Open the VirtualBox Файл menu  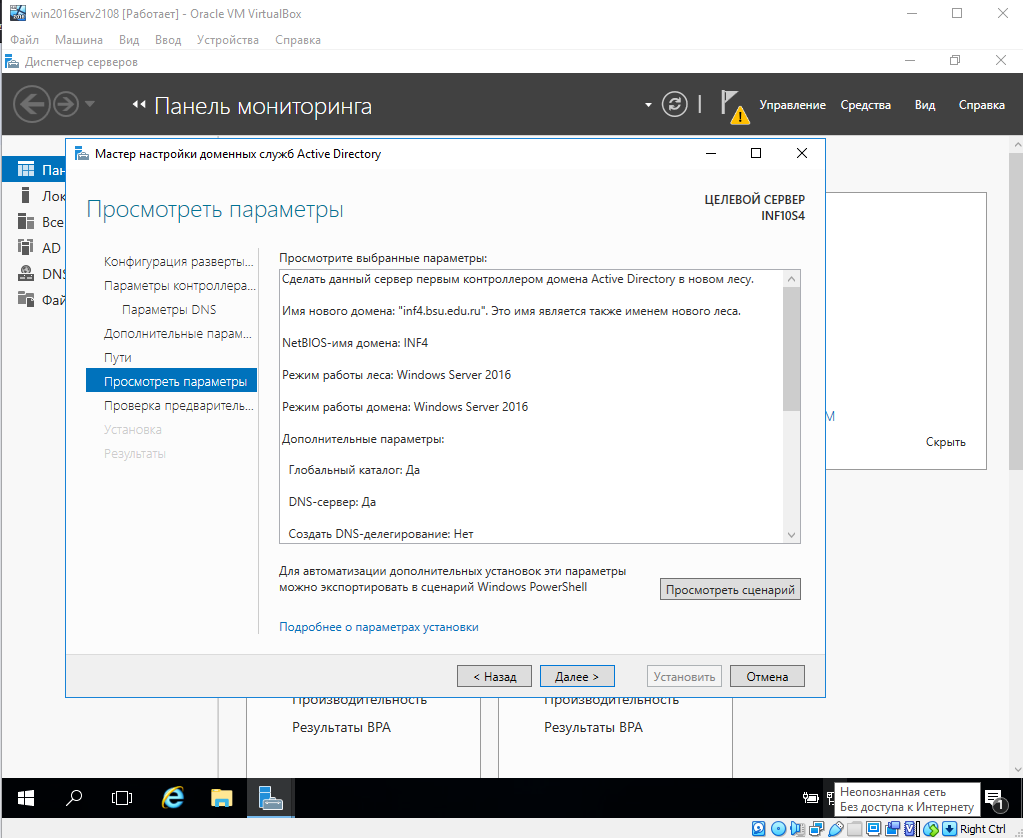[x=25, y=40]
